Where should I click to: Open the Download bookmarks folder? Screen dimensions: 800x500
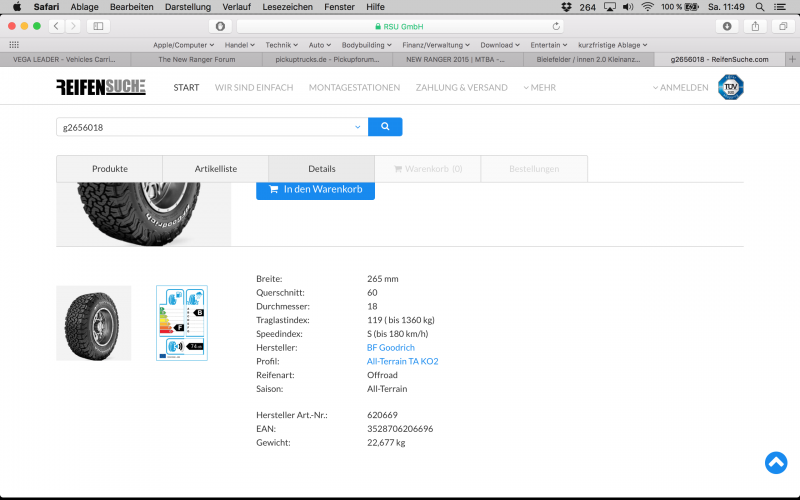click(x=500, y=45)
